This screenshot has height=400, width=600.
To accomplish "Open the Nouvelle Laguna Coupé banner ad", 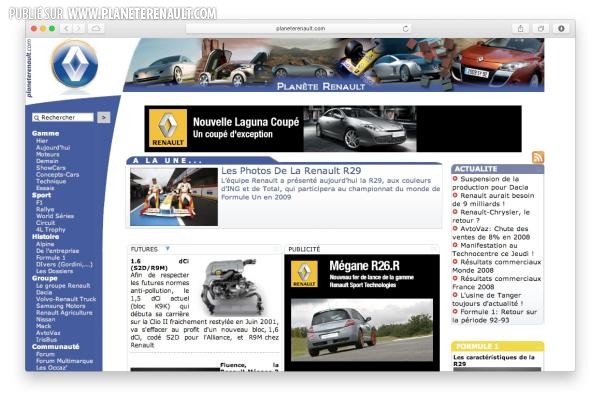I will tap(333, 129).
